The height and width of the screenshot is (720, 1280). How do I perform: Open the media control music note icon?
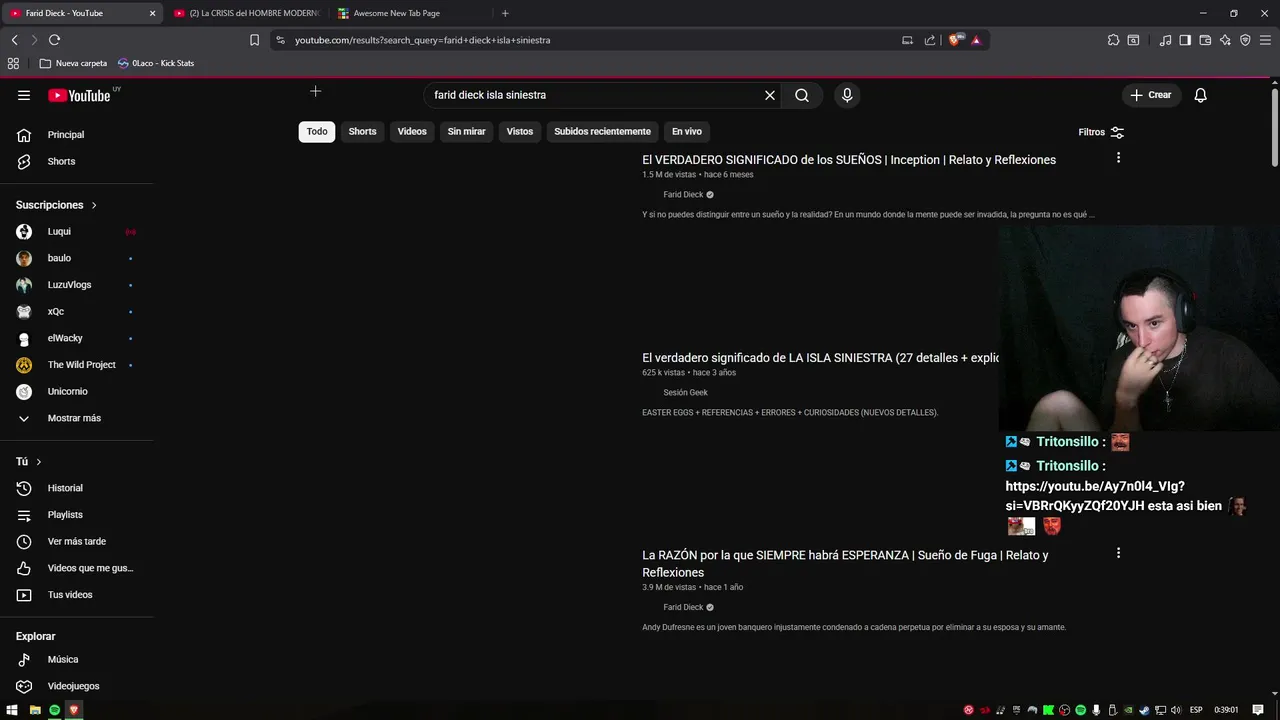tap(1165, 40)
